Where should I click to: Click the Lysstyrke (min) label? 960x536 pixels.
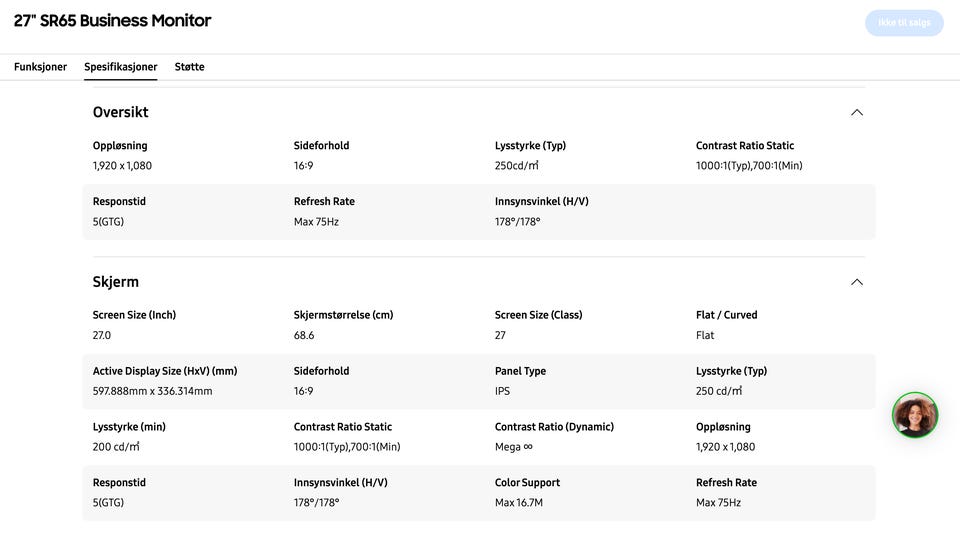[129, 427]
